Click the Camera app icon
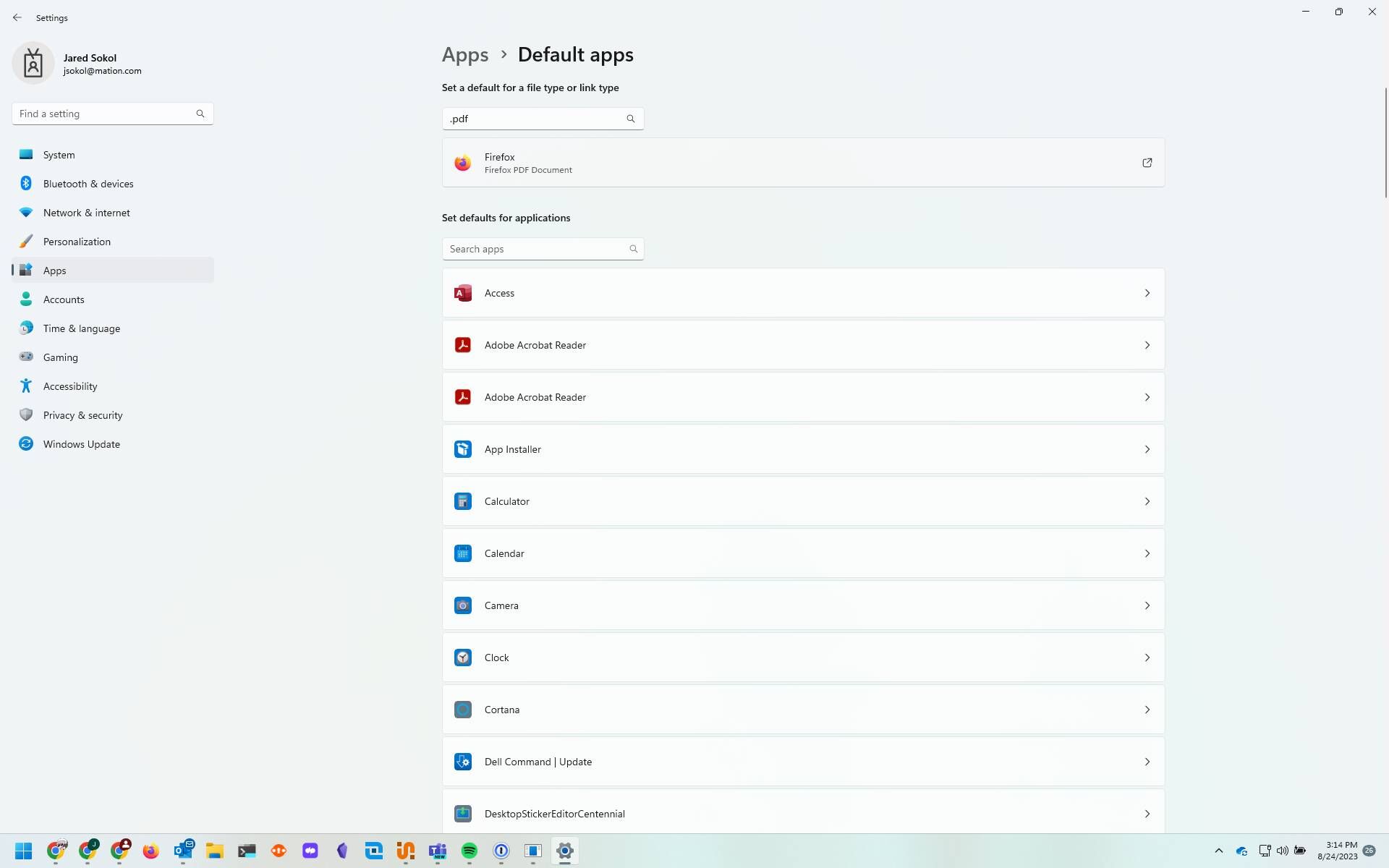This screenshot has width=1389, height=868. click(x=463, y=605)
